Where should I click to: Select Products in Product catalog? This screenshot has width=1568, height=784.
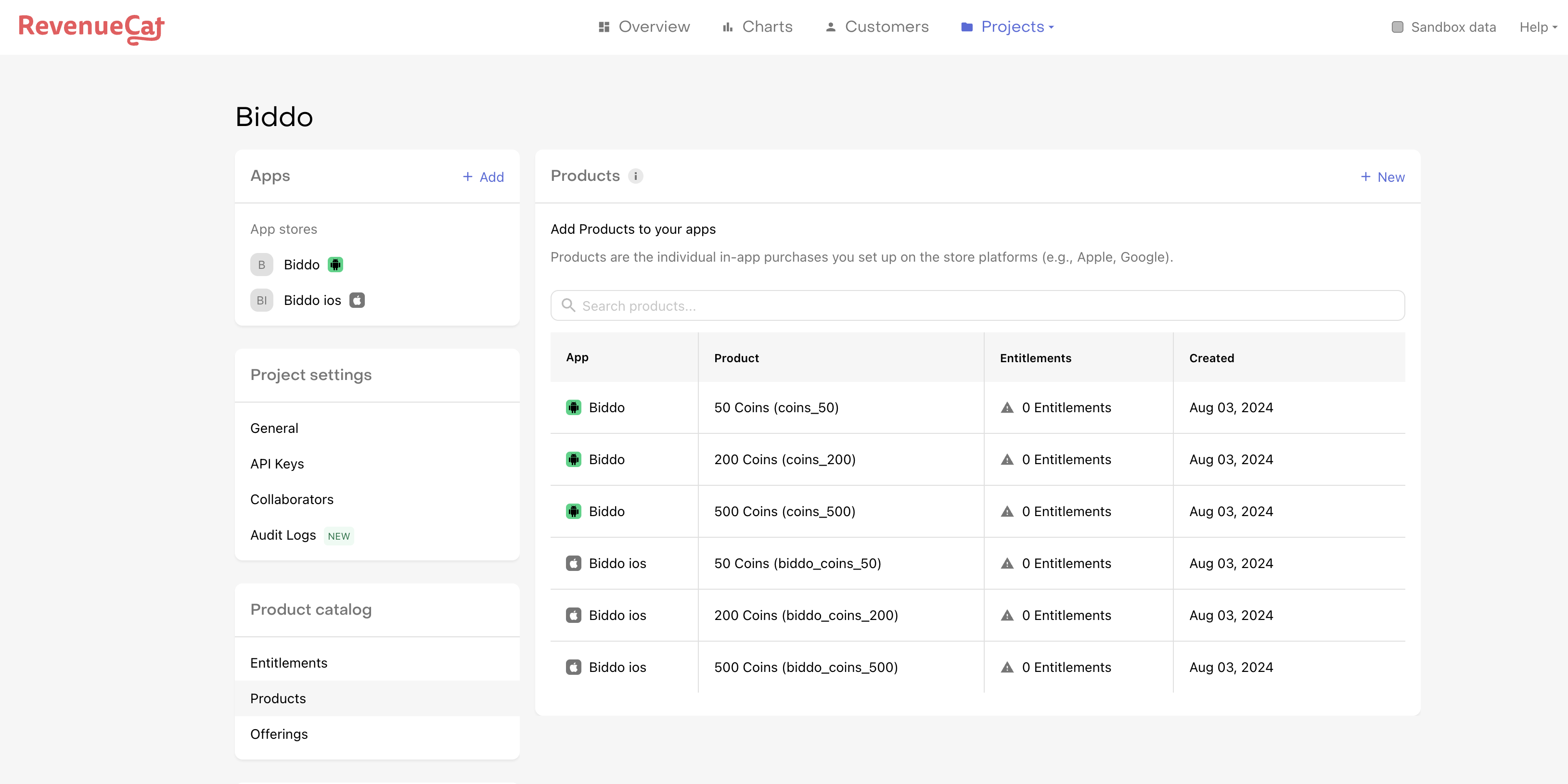(377, 698)
